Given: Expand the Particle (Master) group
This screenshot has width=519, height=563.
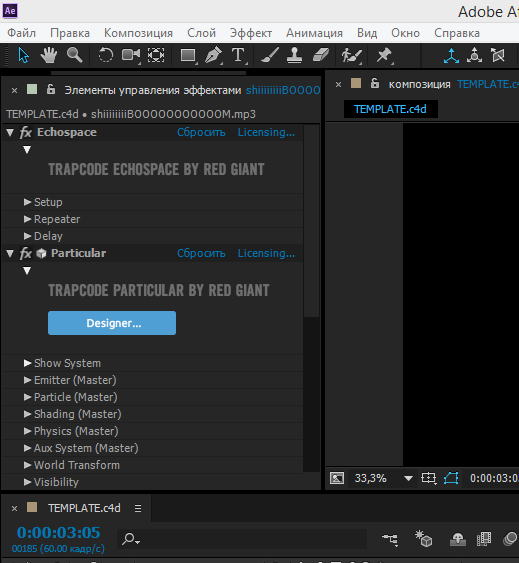Looking at the screenshot, I should 27,397.
